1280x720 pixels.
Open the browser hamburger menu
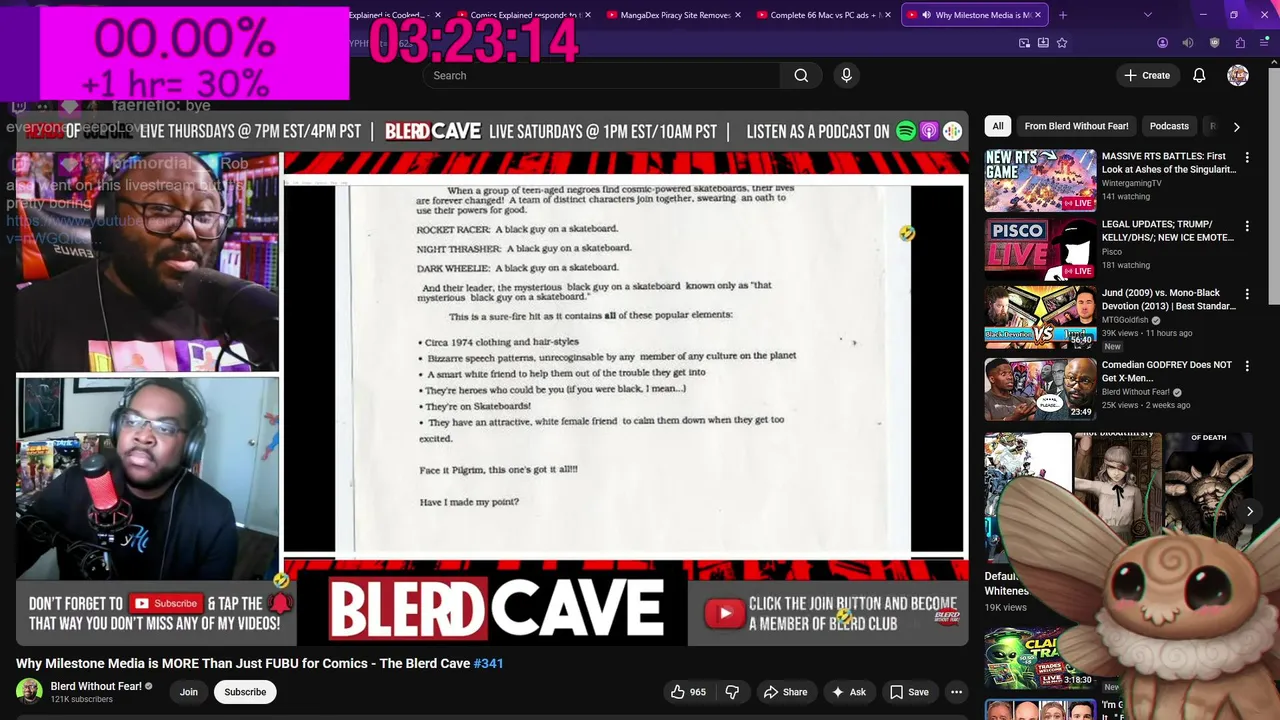pos(1264,43)
